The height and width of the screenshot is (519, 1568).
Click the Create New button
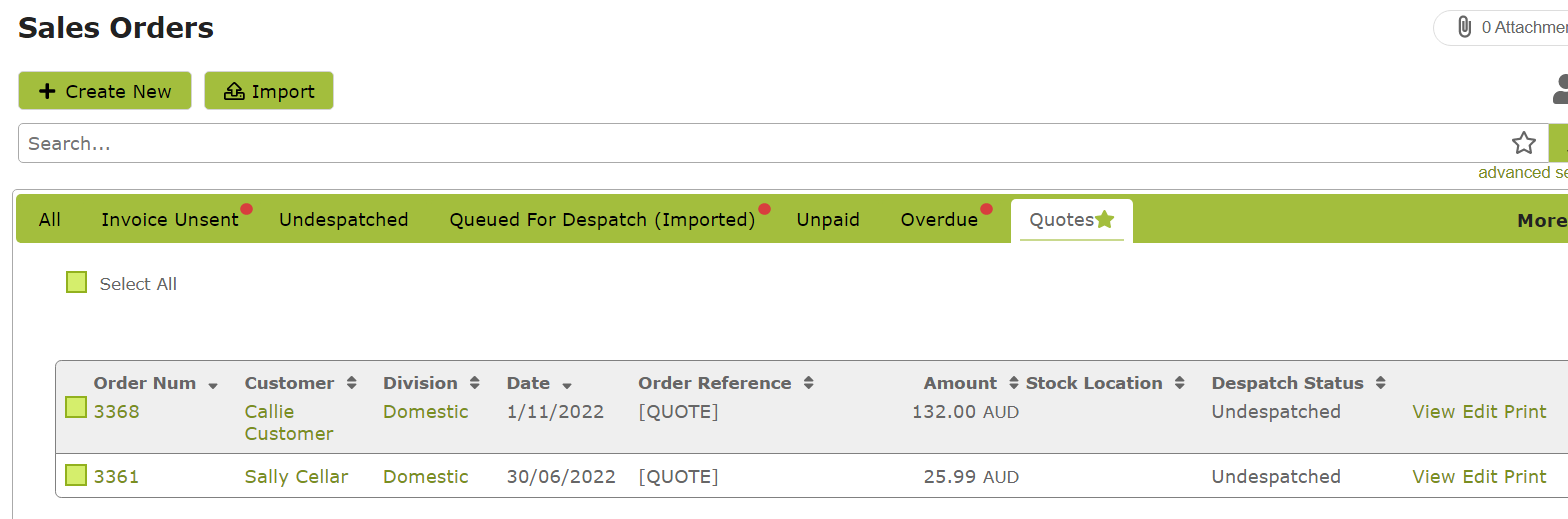(x=105, y=91)
